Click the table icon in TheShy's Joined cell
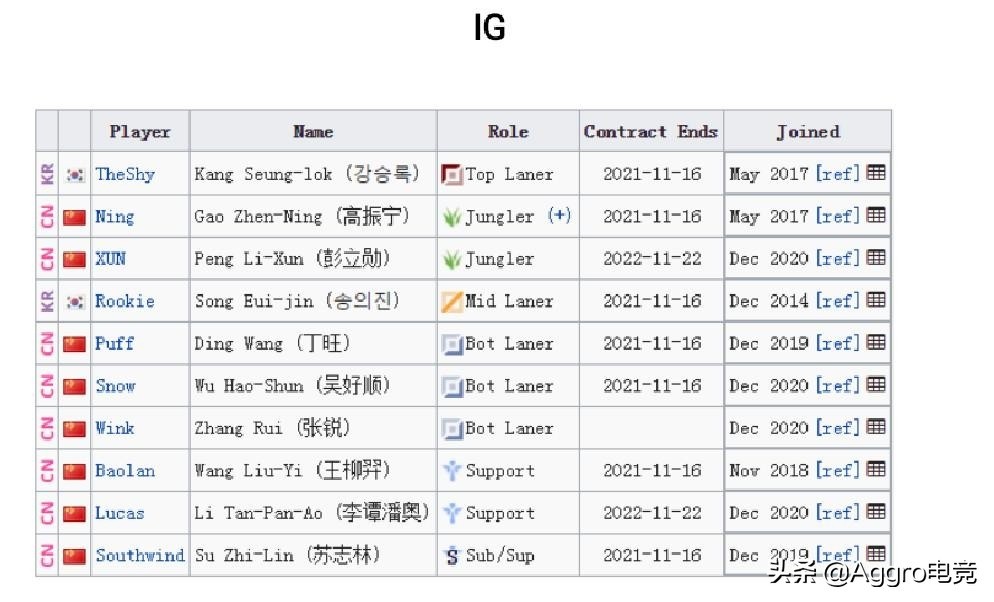 pos(875,172)
